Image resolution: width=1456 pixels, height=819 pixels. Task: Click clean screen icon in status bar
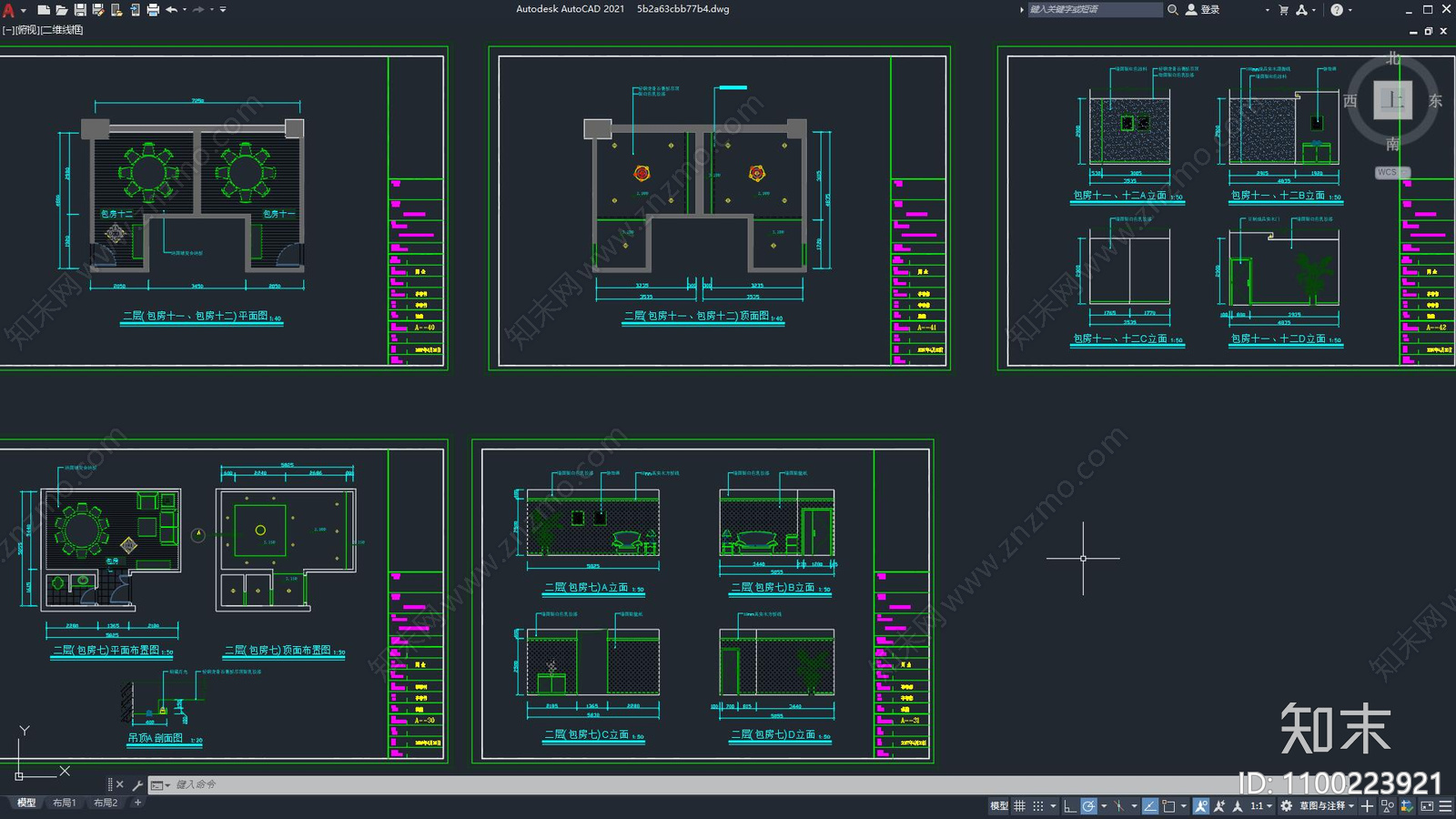pyautogui.click(x=1427, y=806)
